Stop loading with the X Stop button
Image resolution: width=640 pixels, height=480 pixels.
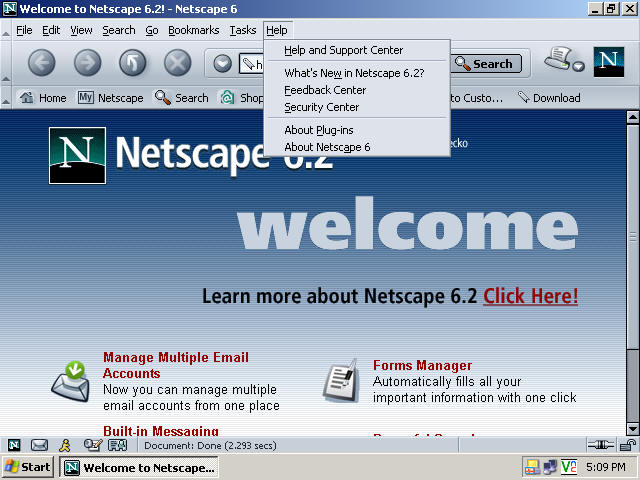[x=178, y=63]
